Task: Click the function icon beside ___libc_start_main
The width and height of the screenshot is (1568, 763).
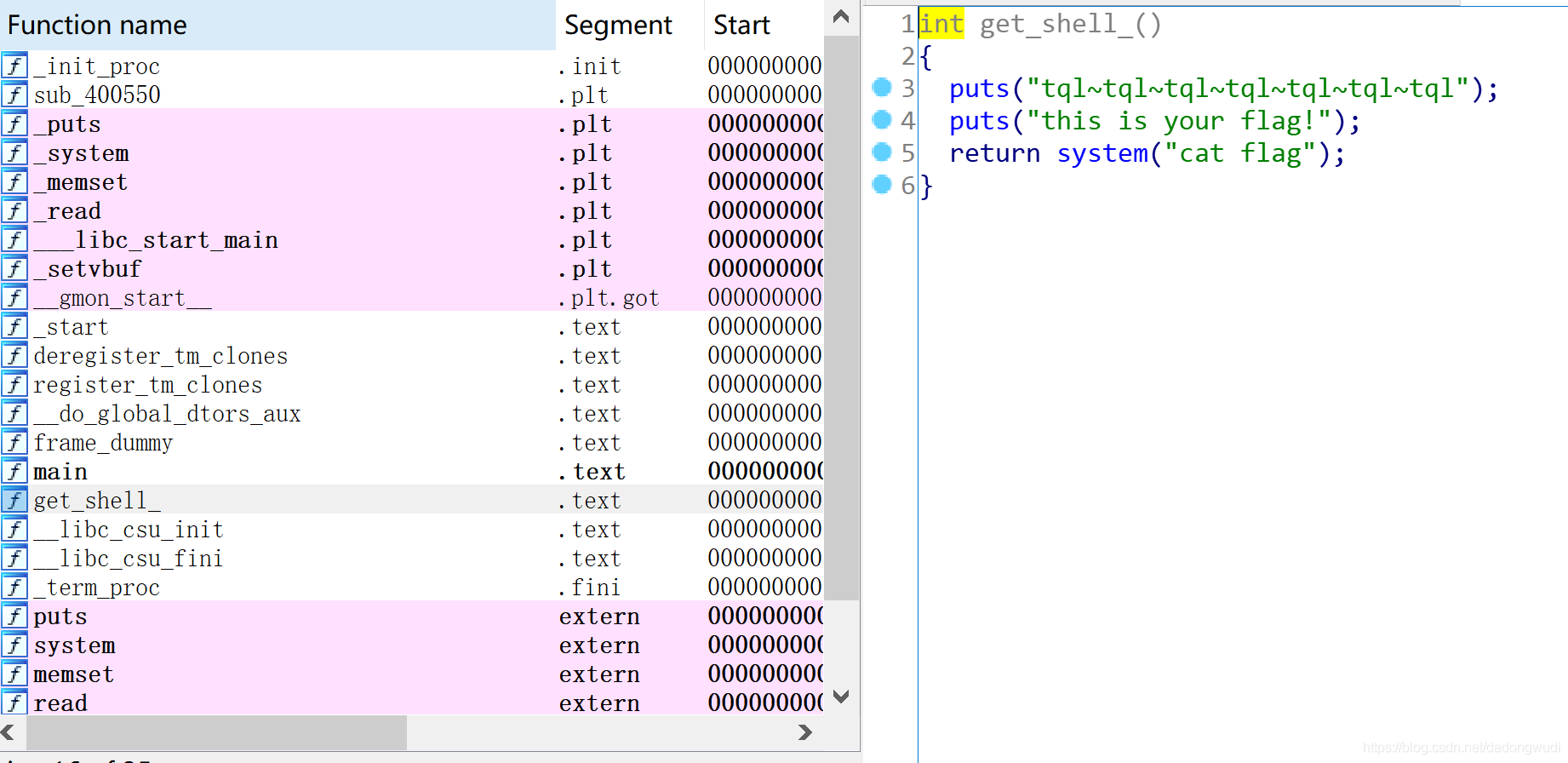Action: point(14,239)
